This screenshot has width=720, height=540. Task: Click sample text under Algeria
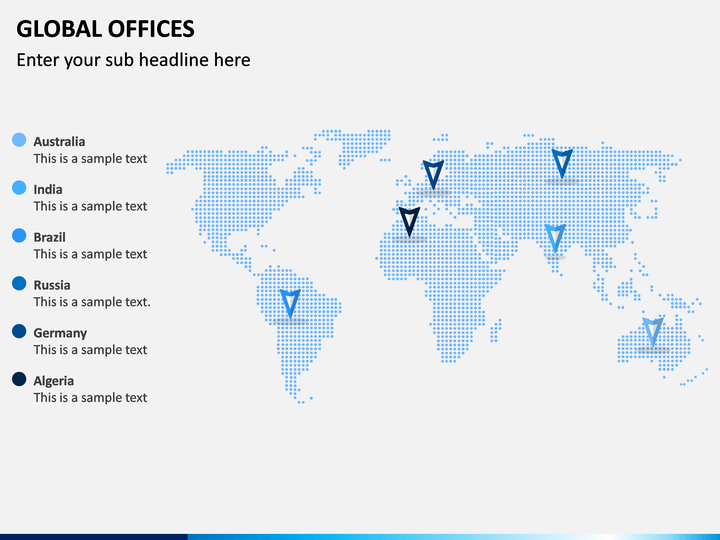click(90, 398)
